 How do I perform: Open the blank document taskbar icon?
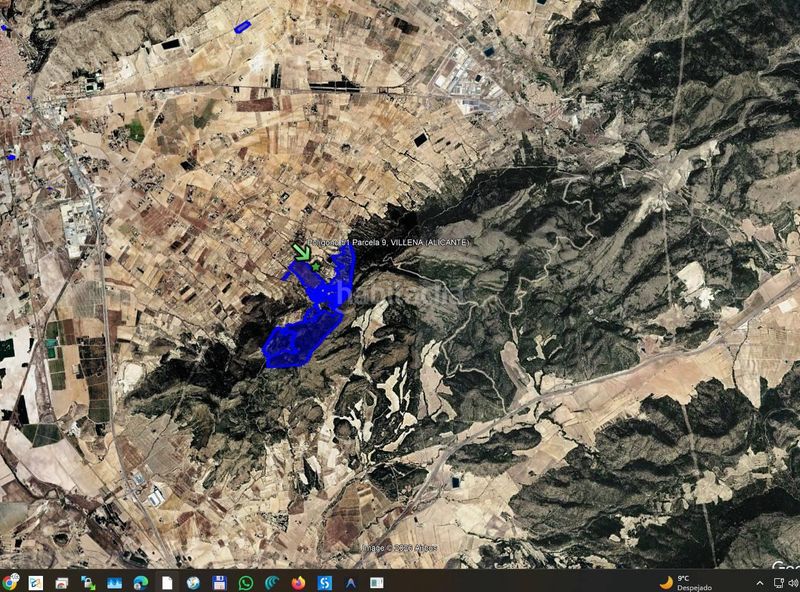click(x=167, y=583)
